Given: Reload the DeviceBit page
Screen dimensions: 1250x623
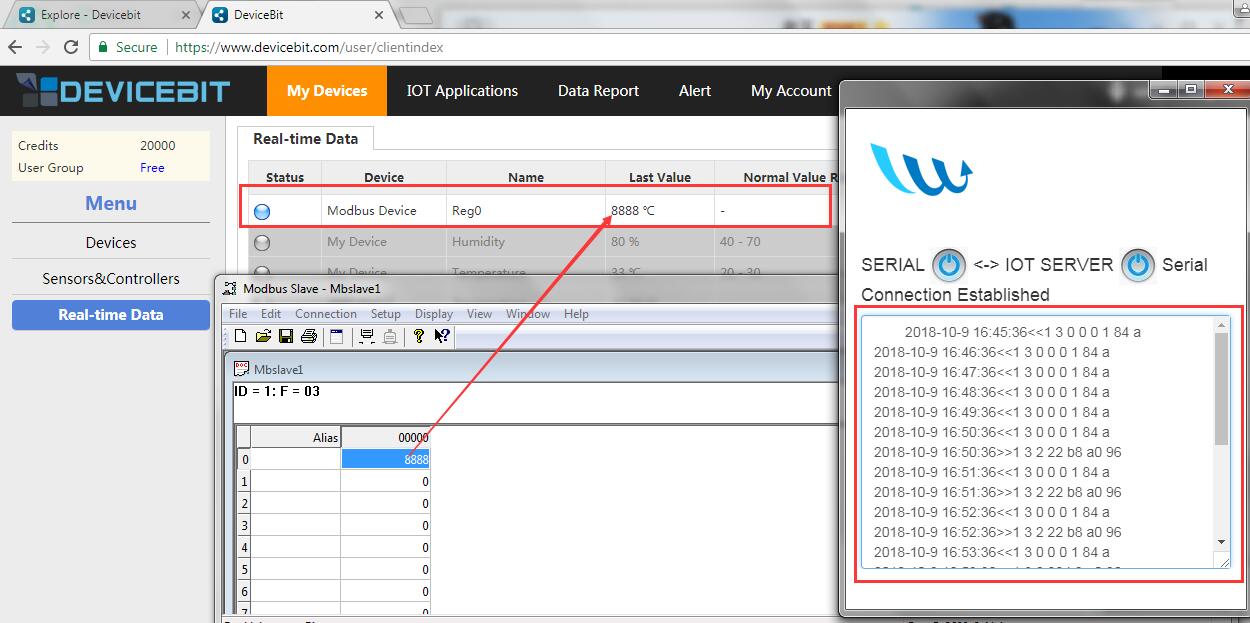Looking at the screenshot, I should (71, 47).
